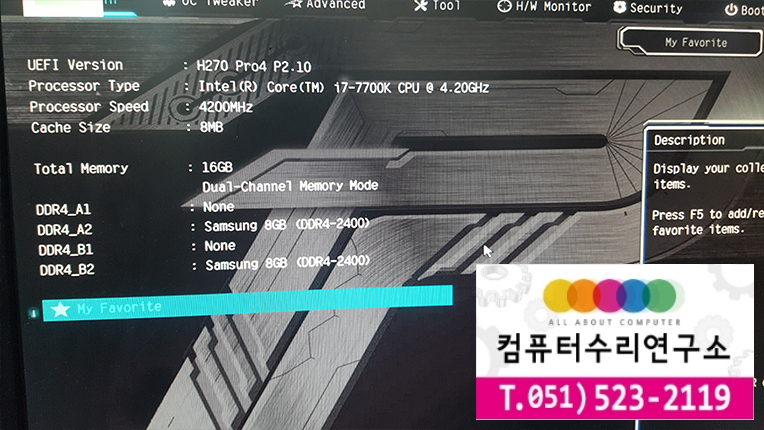Image resolution: width=764 pixels, height=430 pixels.
Task: Click UEFI Version value H270 Pro4 P2.10
Action: [x=254, y=66]
